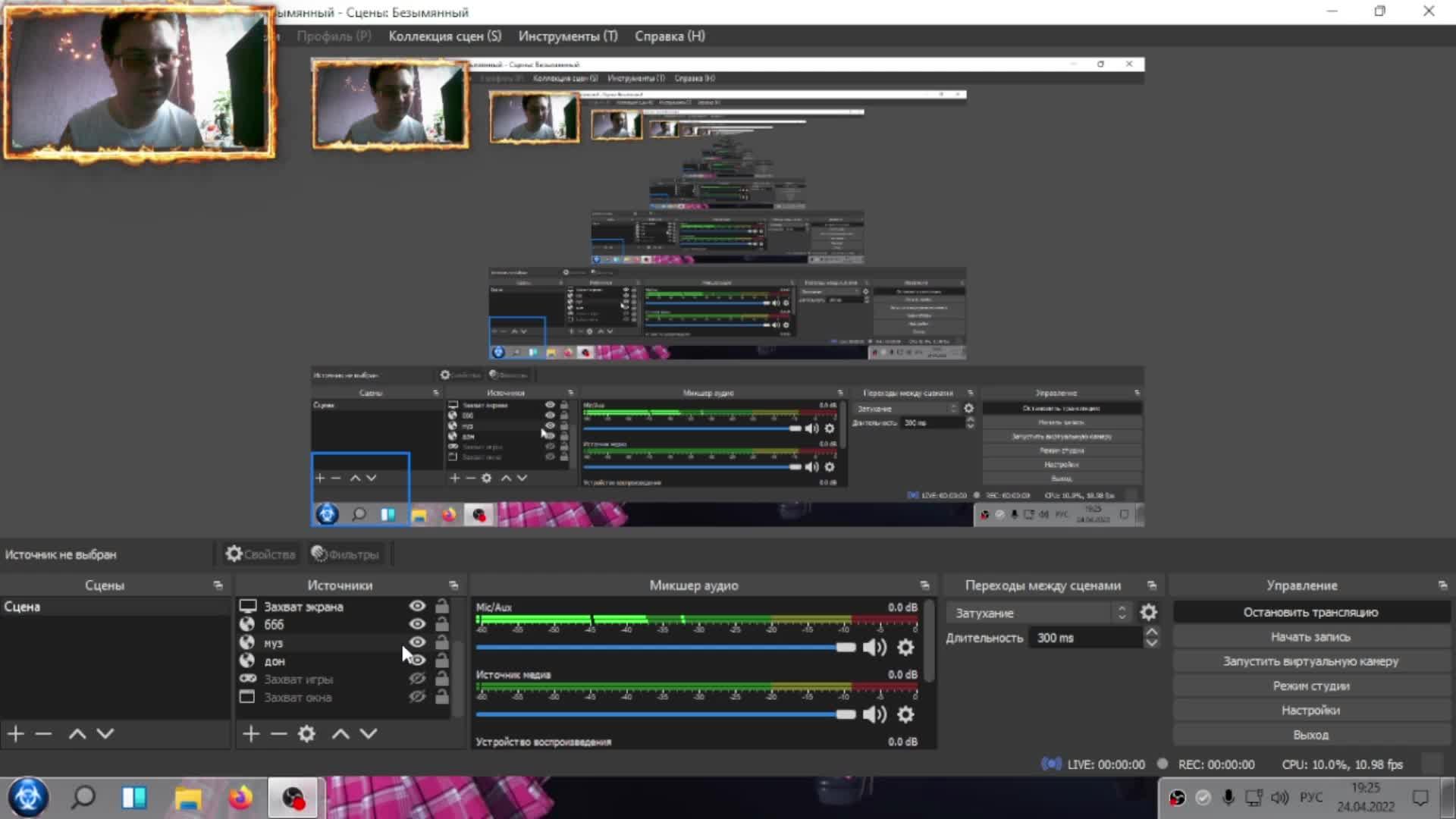The width and height of the screenshot is (1456, 819).
Task: Open the Инструменты menu
Action: (568, 36)
